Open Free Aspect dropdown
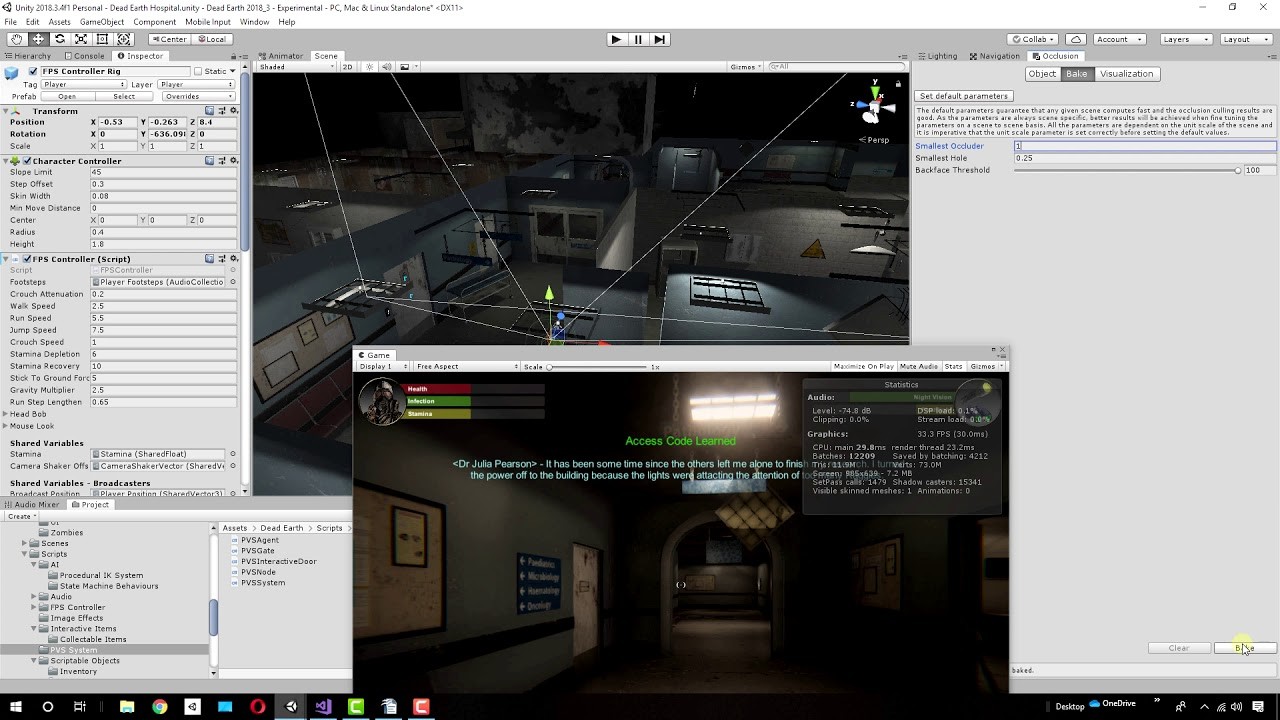Image resolution: width=1280 pixels, height=720 pixels. point(466,366)
